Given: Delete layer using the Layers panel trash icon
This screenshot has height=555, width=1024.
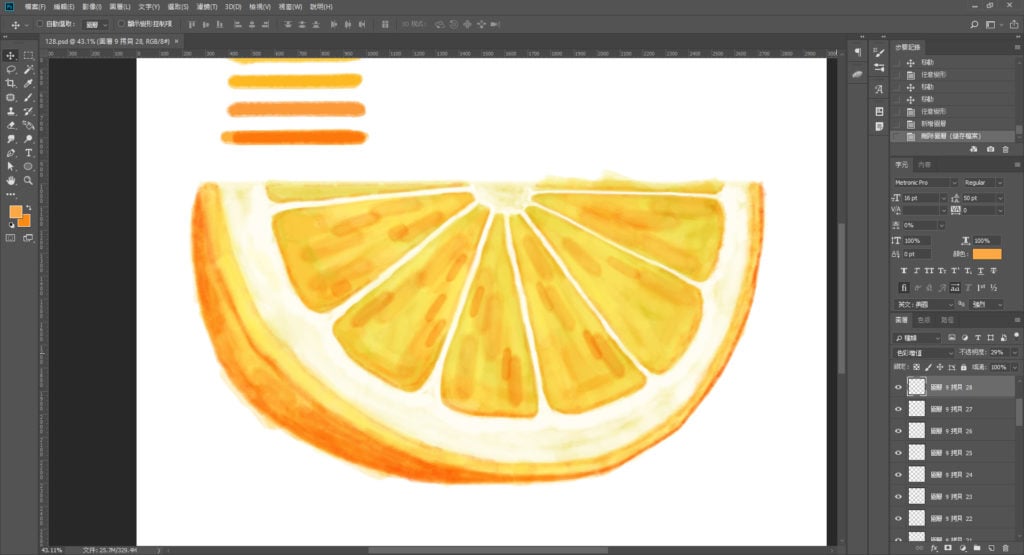Looking at the screenshot, I should coord(1005,548).
